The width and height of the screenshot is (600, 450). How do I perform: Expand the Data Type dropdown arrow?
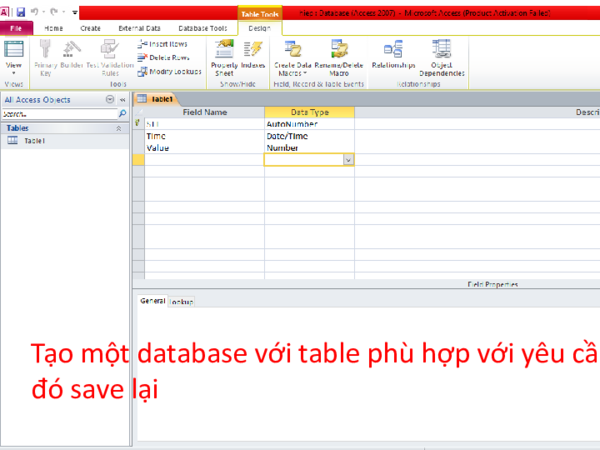pyautogui.click(x=347, y=159)
